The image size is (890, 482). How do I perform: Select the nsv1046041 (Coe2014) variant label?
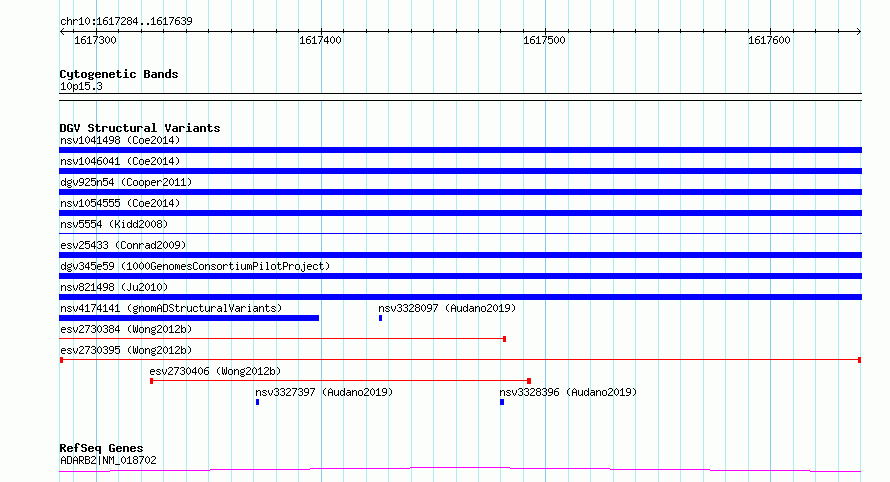[120, 161]
